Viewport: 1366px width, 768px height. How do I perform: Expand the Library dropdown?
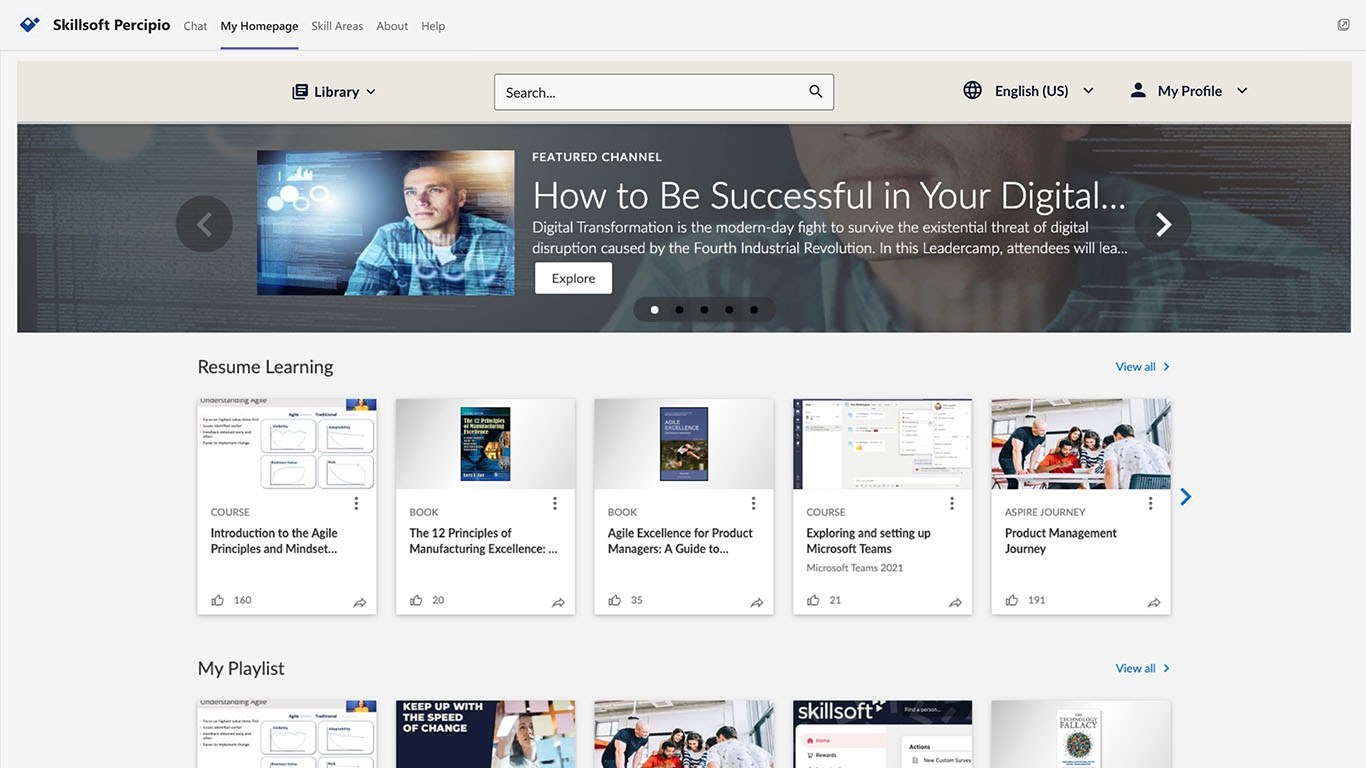[334, 92]
